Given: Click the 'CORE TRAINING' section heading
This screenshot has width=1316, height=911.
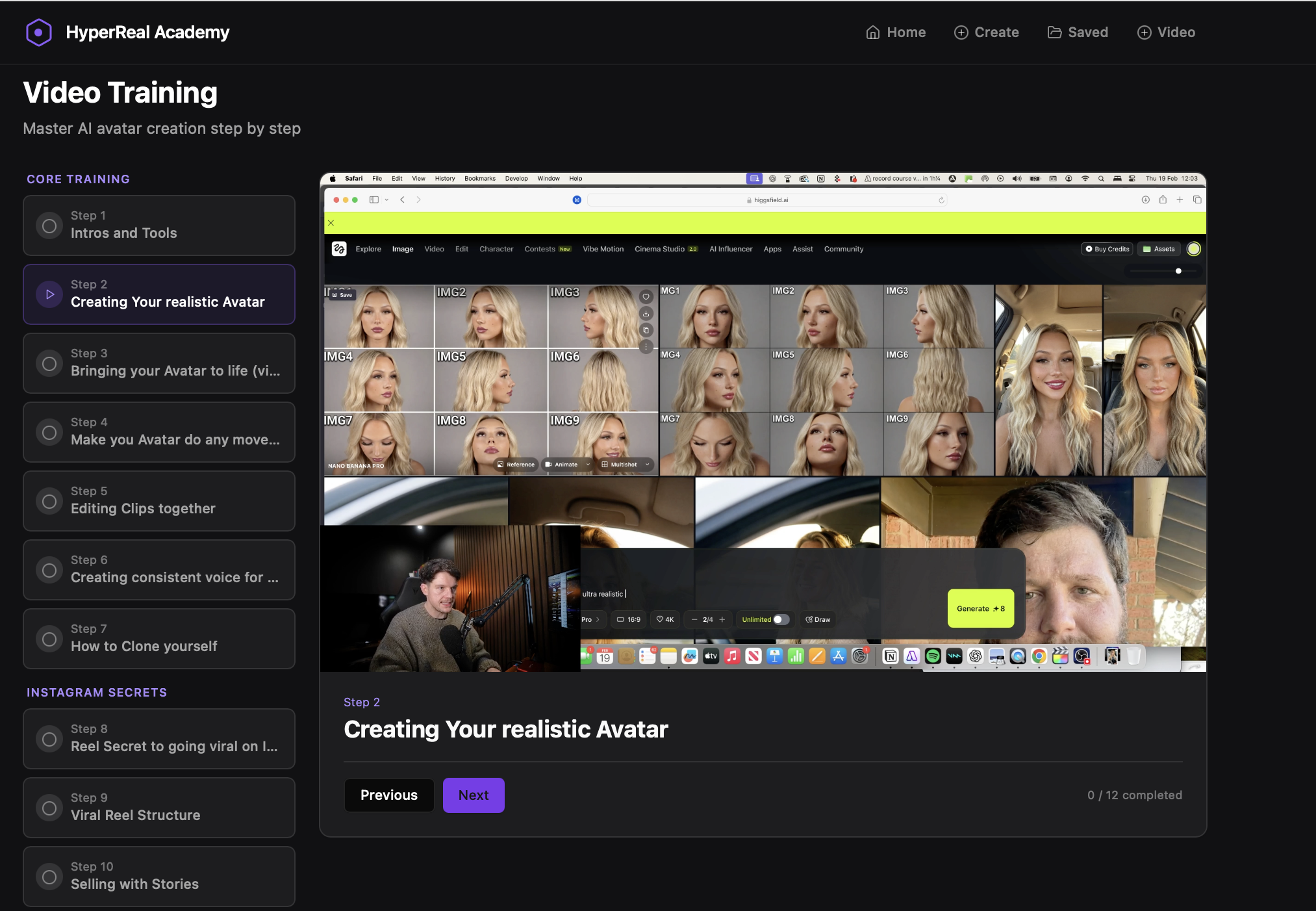Looking at the screenshot, I should [x=78, y=179].
